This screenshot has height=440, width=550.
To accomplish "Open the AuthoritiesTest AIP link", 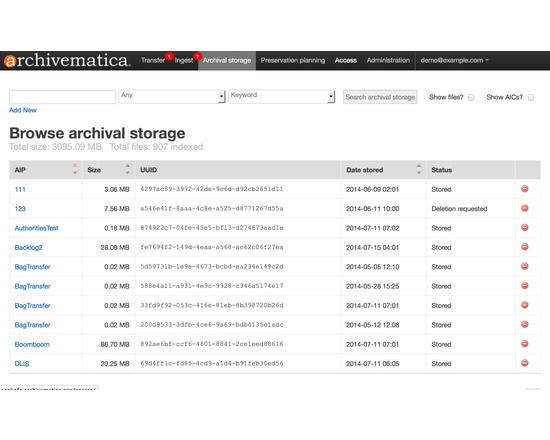I will tap(36, 228).
